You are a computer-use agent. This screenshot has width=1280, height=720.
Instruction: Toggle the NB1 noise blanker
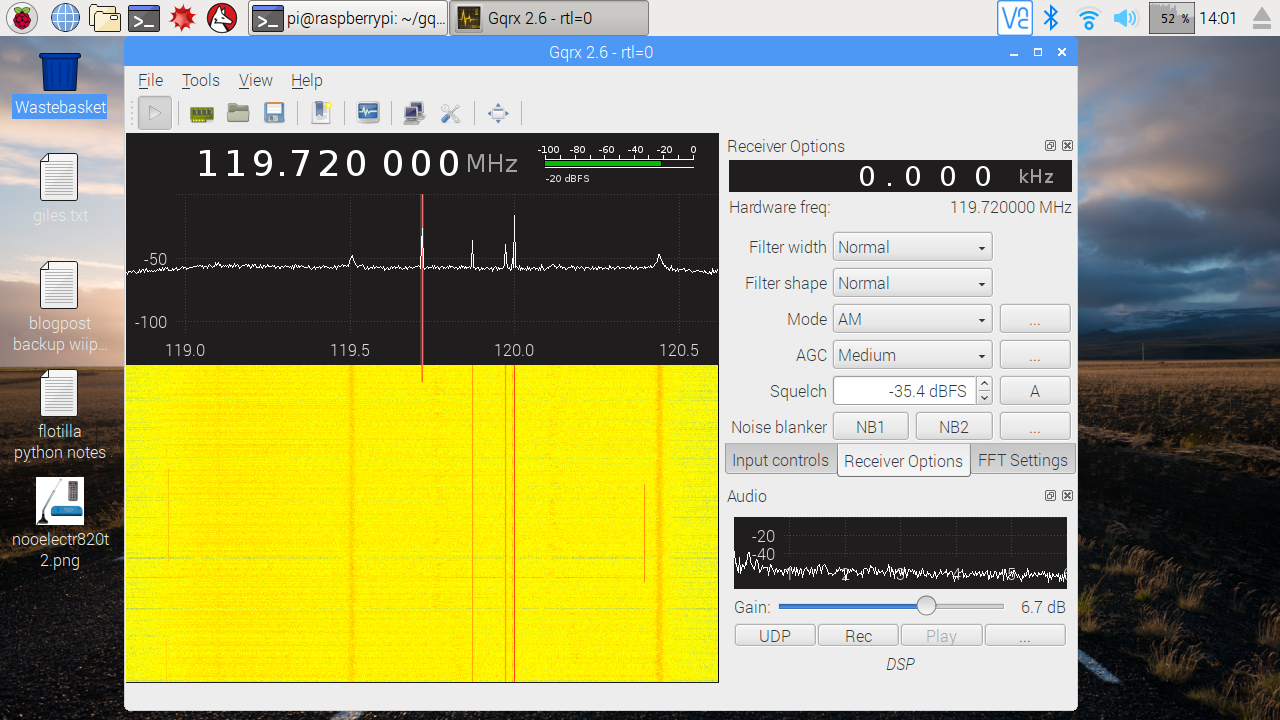pos(870,427)
